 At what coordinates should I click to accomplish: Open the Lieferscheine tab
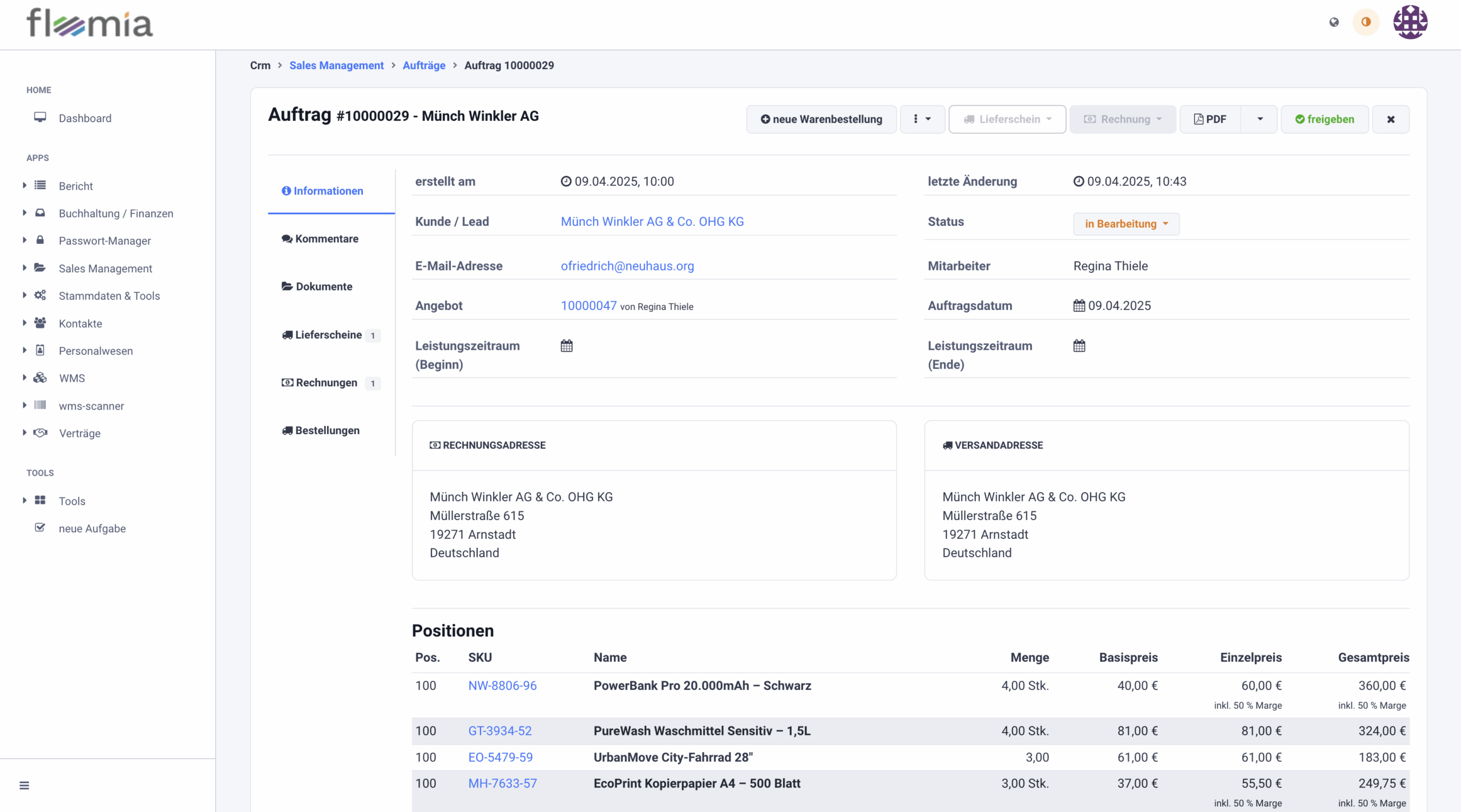click(x=328, y=335)
